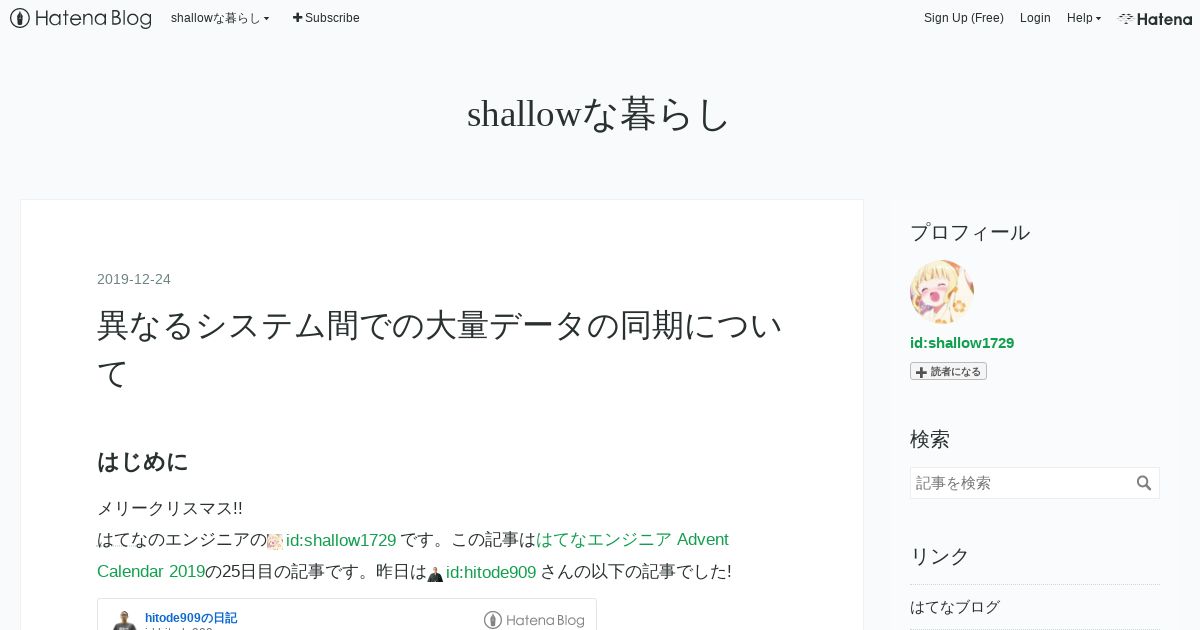The width and height of the screenshot is (1200, 630).
Task: Click the はてなブログ sidebar link
Action: point(955,607)
